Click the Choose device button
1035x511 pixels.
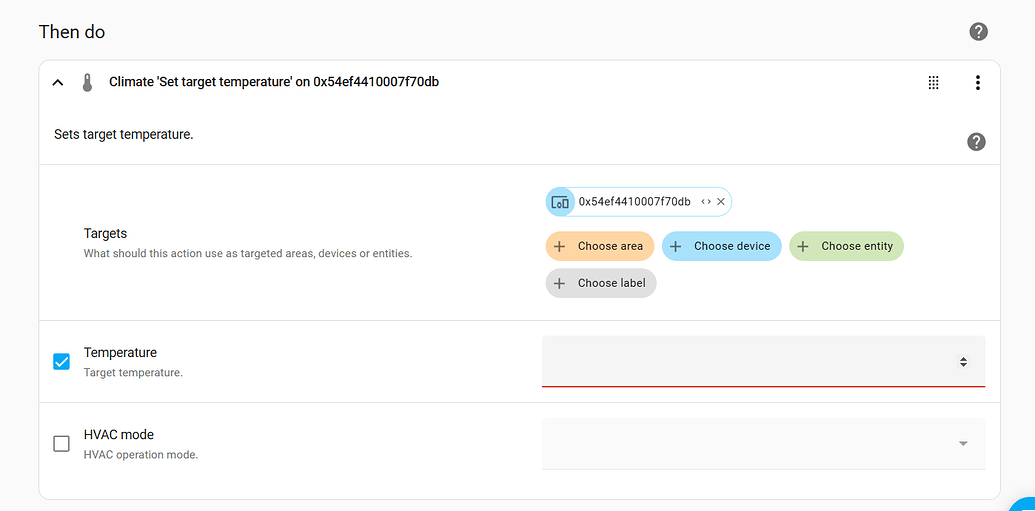[721, 246]
